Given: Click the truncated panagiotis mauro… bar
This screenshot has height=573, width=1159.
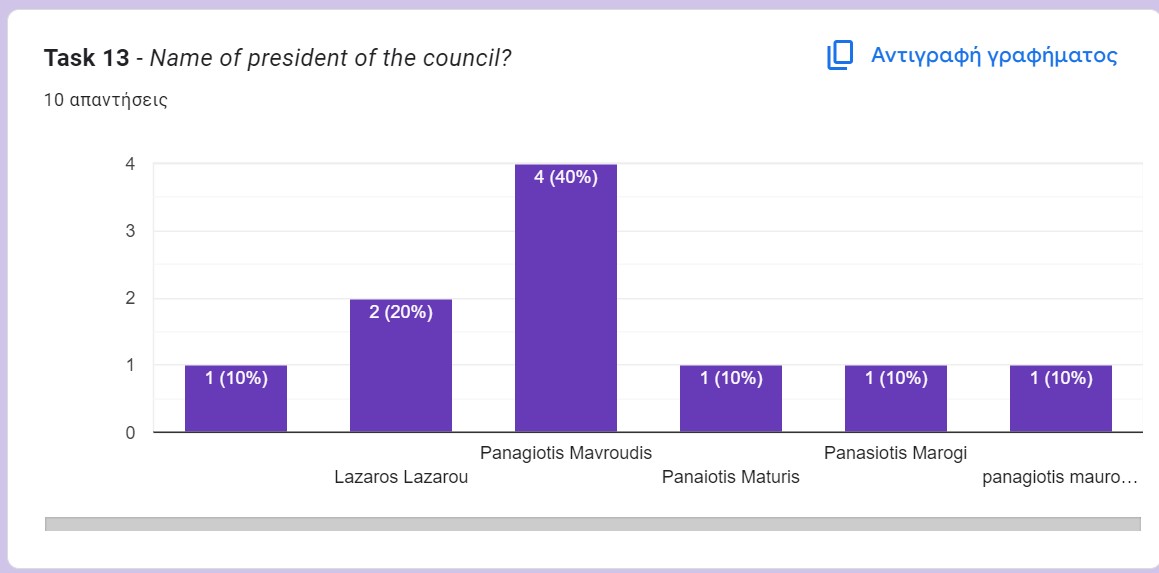Looking at the screenshot, I should (x=1060, y=400).
